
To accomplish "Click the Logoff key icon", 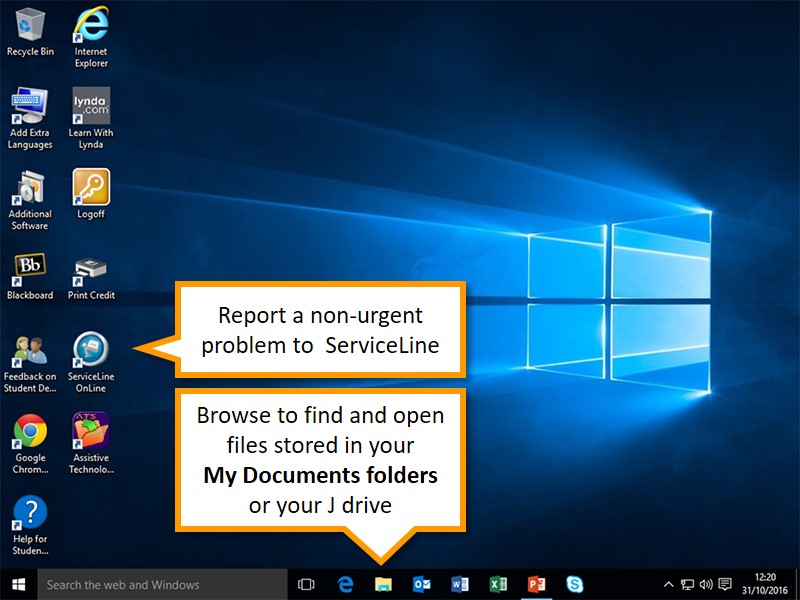I will pyautogui.click(x=91, y=187).
